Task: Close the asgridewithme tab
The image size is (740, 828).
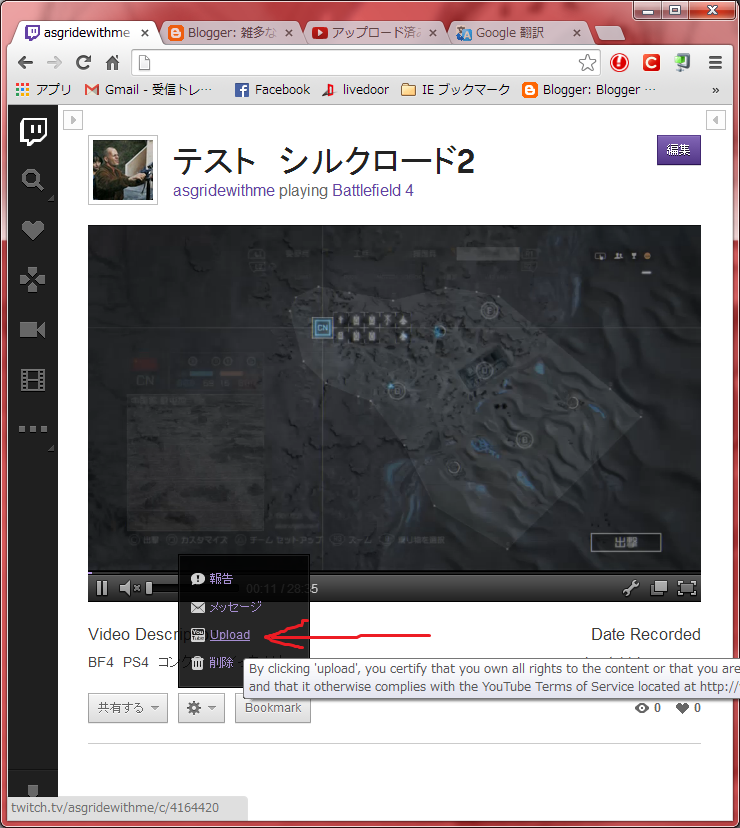Action: coord(145,33)
